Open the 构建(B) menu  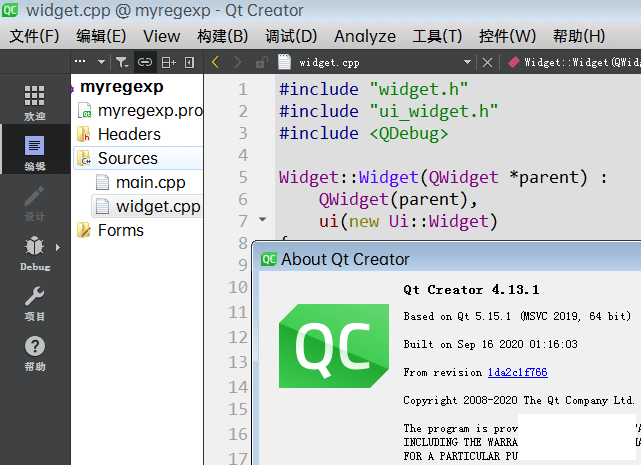pos(222,36)
